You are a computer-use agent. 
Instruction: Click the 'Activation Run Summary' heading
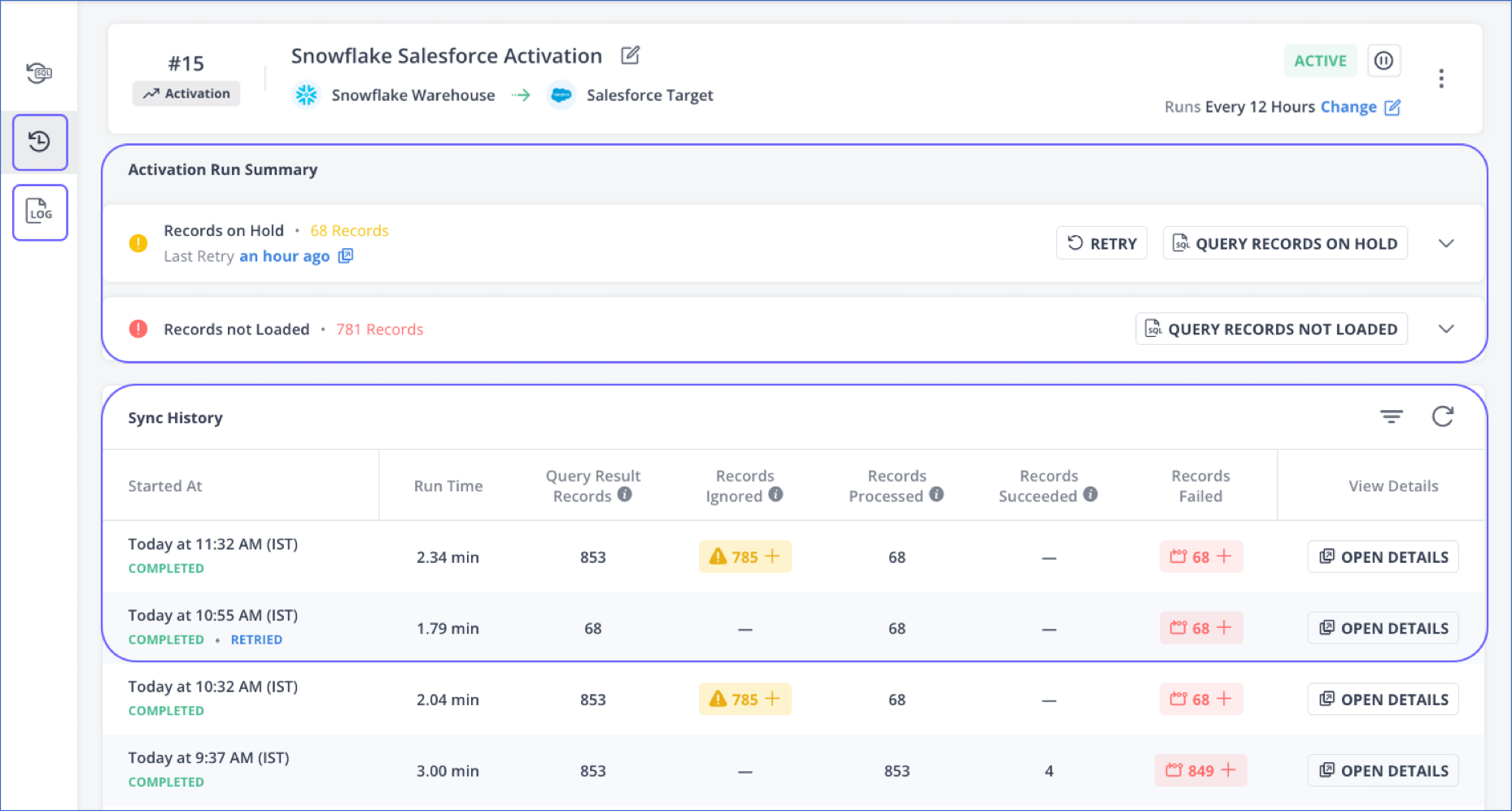(x=223, y=169)
